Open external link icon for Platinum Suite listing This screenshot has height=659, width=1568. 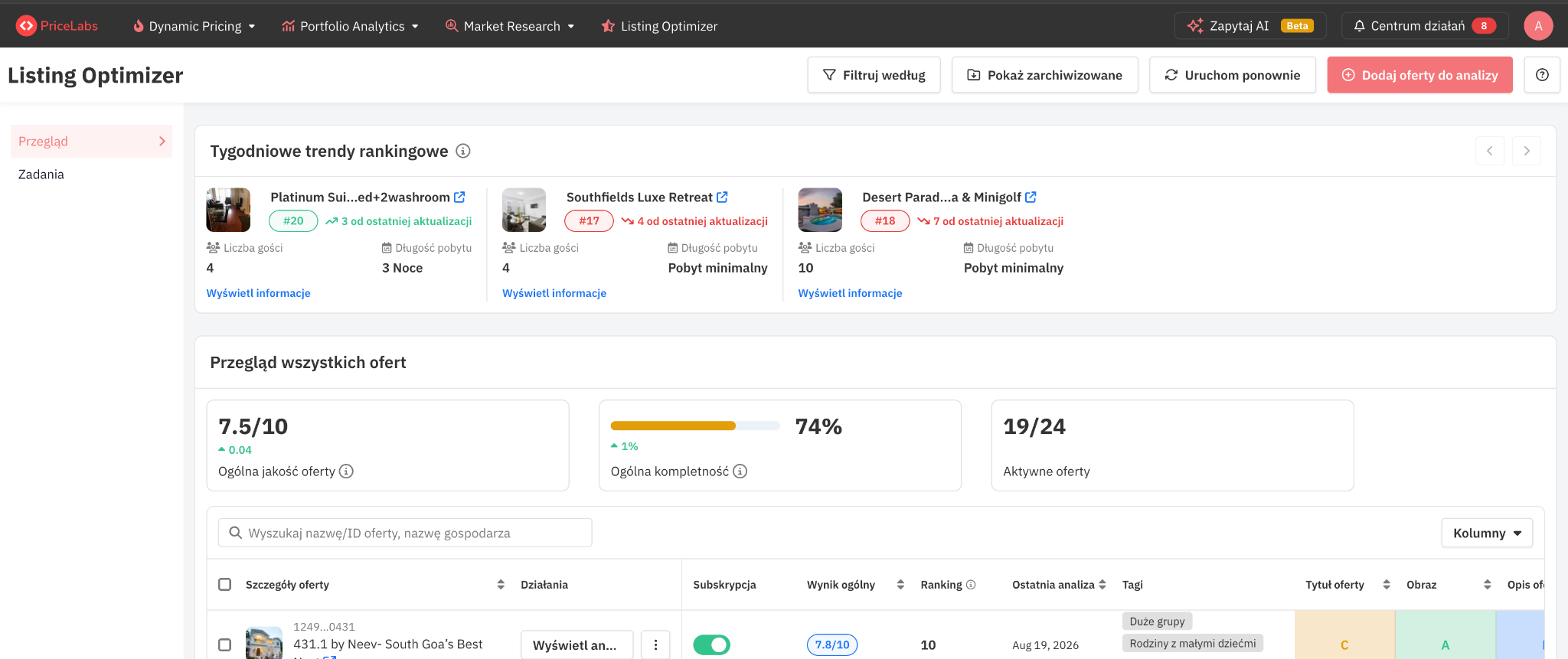point(459,197)
